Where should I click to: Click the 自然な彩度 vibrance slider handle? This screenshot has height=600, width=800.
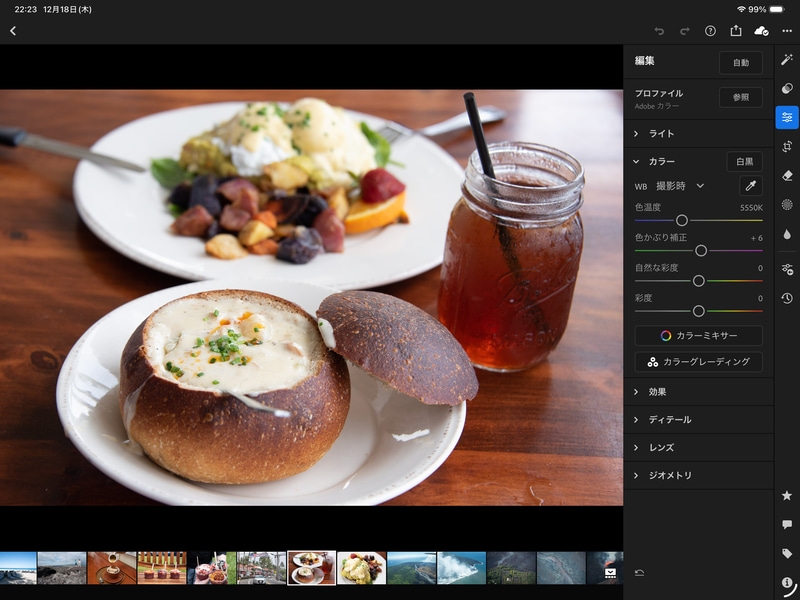[698, 281]
